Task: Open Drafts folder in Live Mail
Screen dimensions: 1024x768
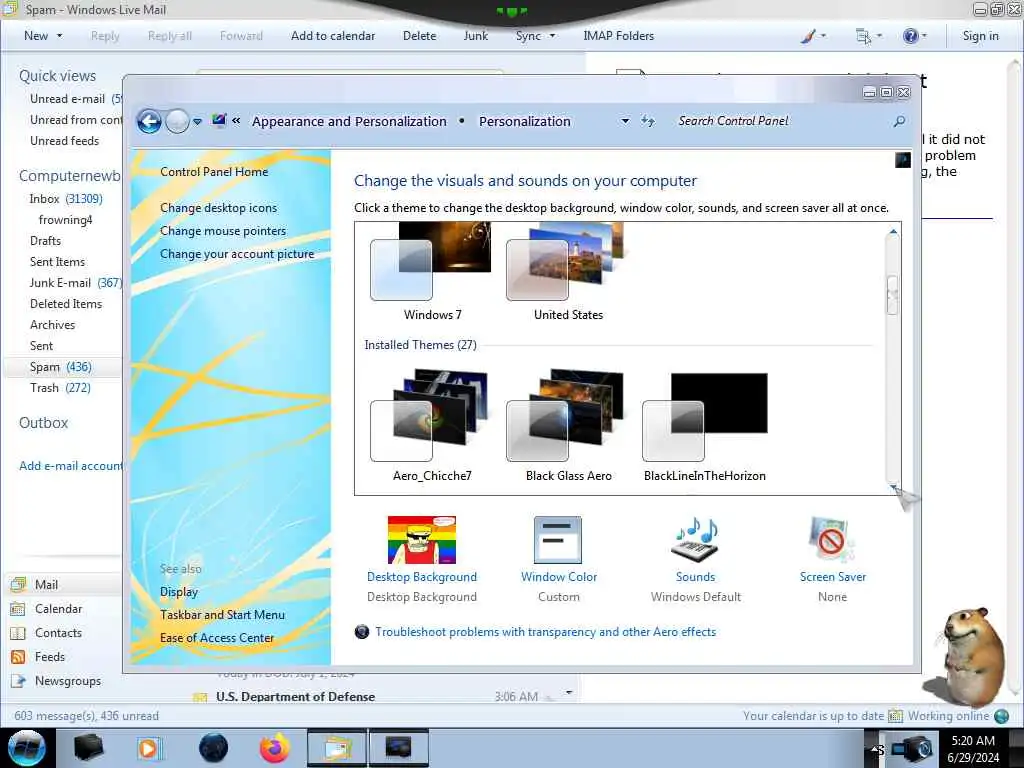Action: click(45, 240)
